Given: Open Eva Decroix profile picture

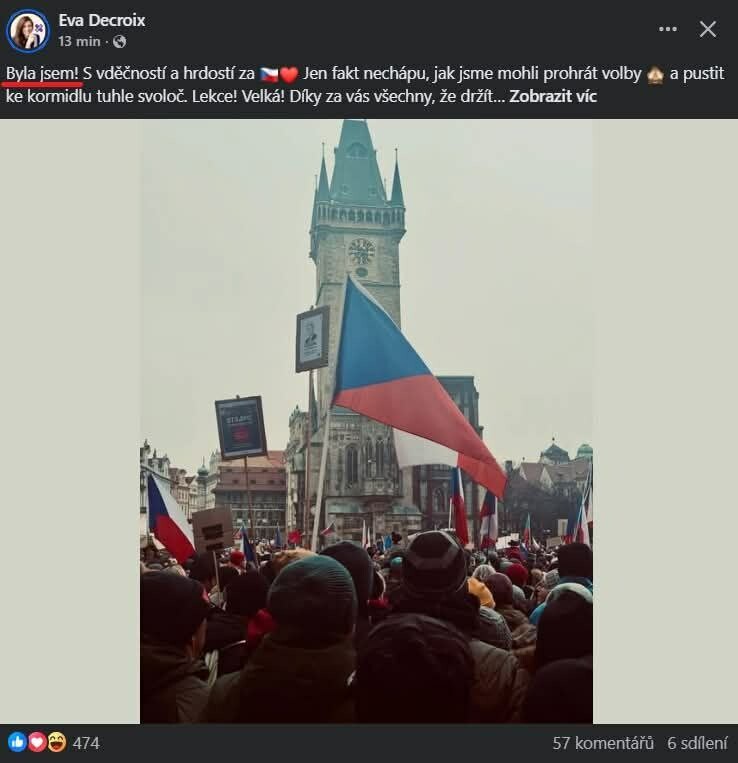Looking at the screenshot, I should (x=27, y=31).
